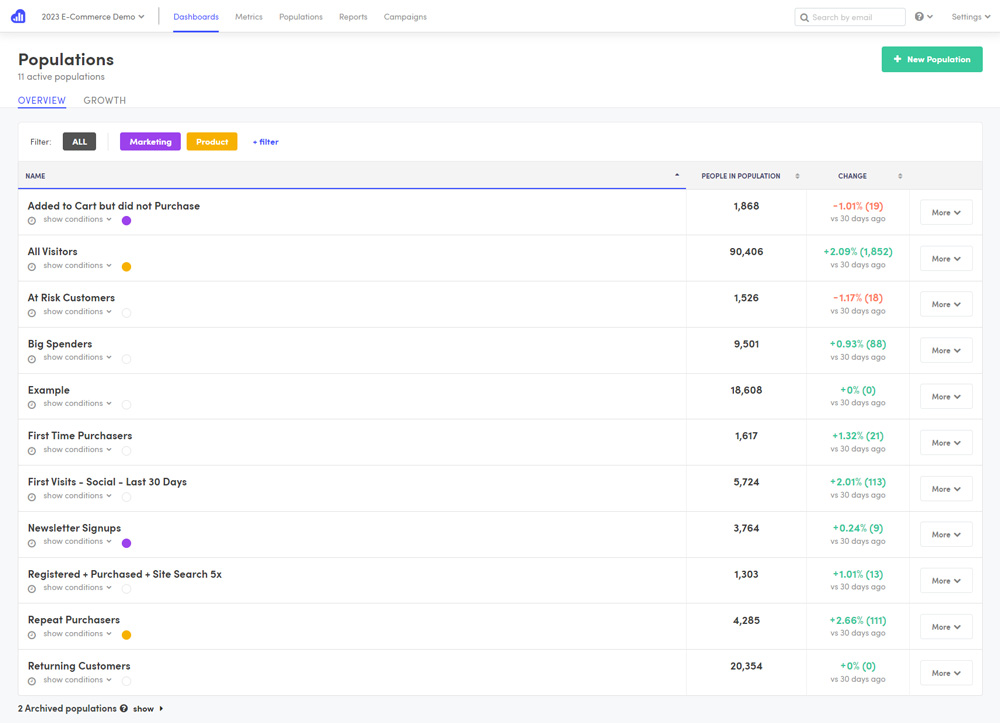Click the purple tag dot on Newsletter Signups
The width and height of the screenshot is (1000, 723).
tap(125, 543)
